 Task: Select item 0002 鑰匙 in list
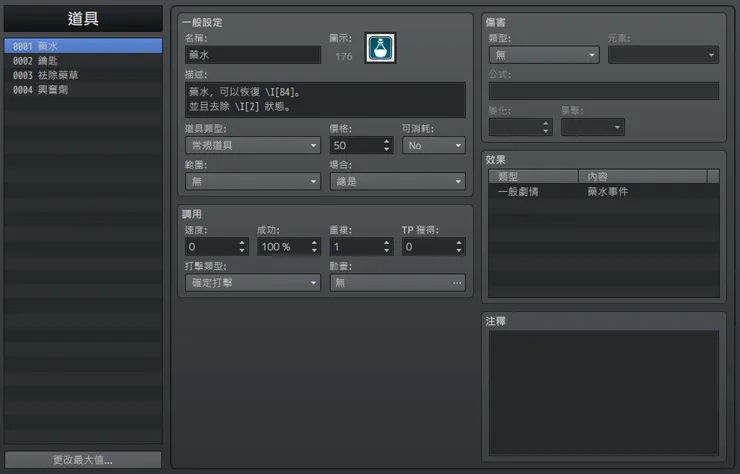[x=83, y=60]
